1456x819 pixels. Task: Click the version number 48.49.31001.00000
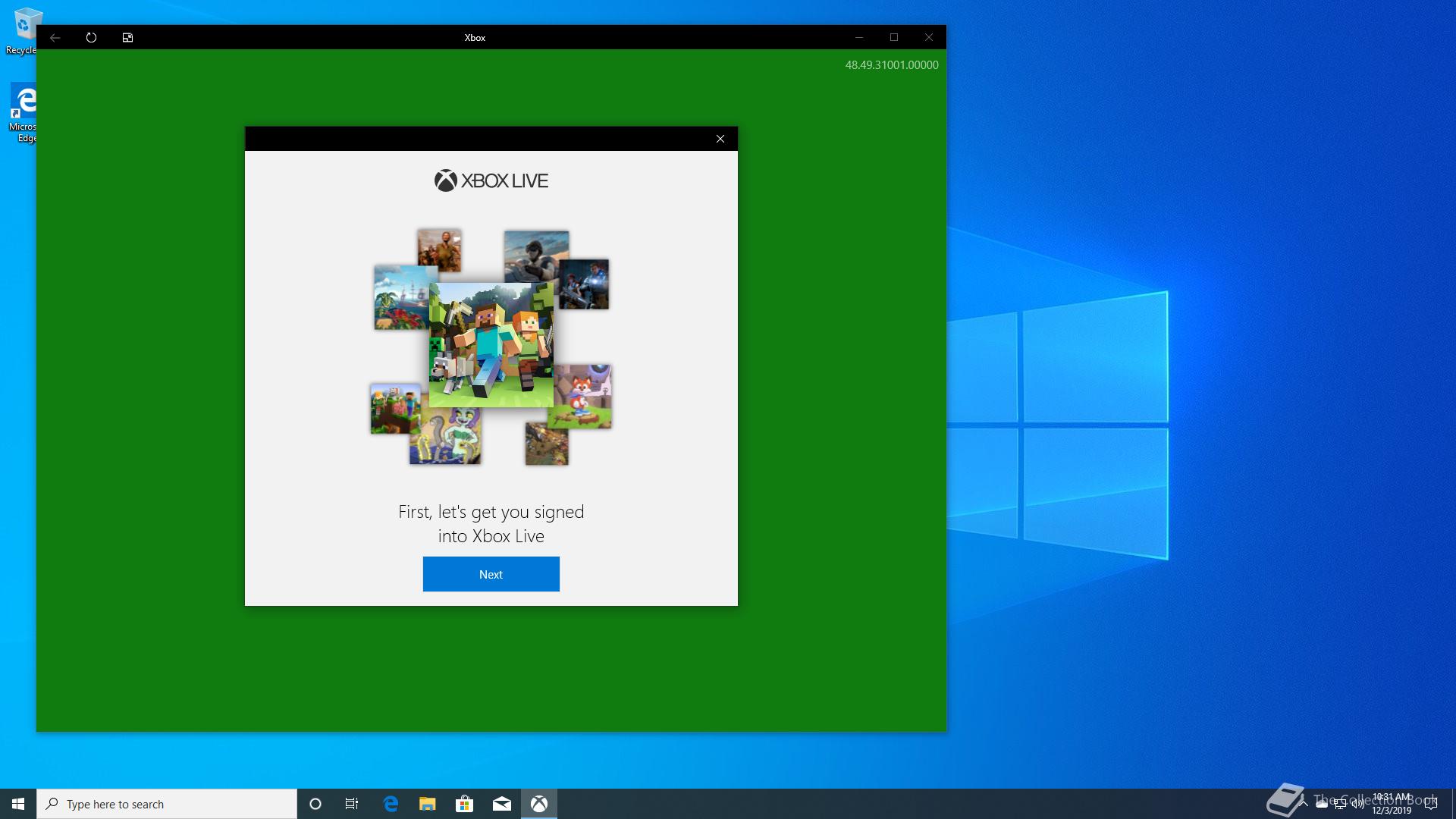892,65
